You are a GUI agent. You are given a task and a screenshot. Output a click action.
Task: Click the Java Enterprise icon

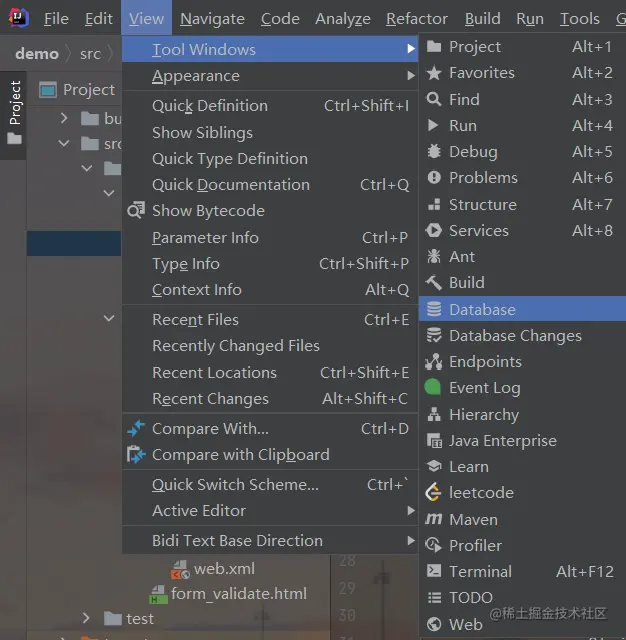point(434,440)
